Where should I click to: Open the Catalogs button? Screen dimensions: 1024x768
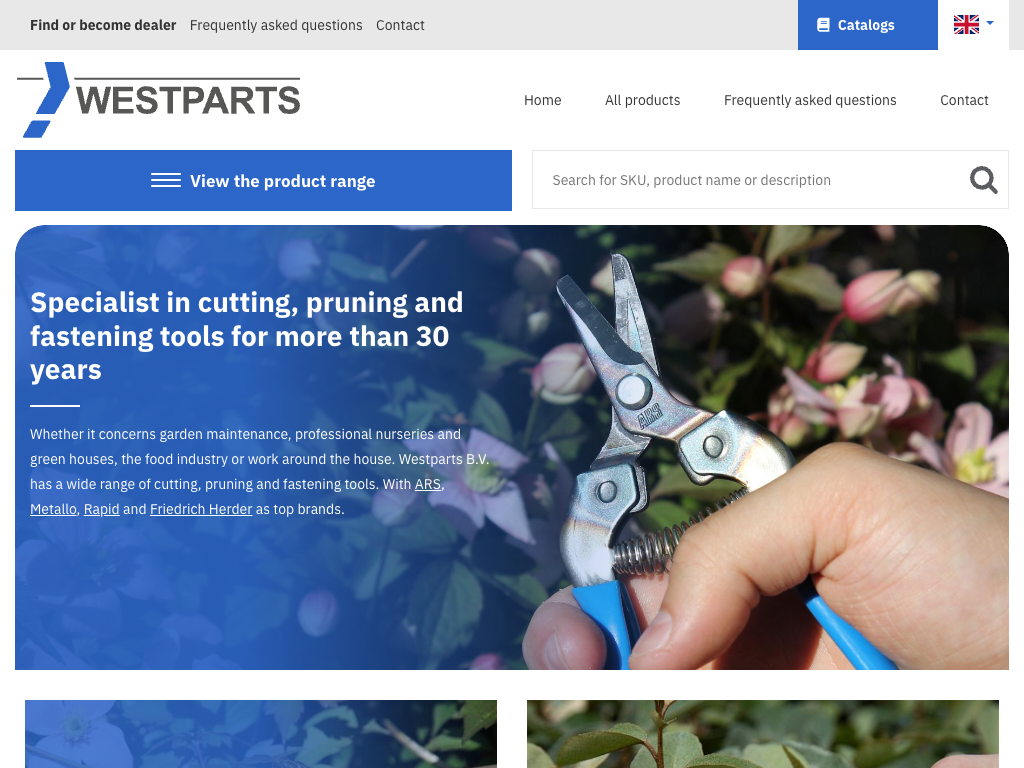click(867, 25)
